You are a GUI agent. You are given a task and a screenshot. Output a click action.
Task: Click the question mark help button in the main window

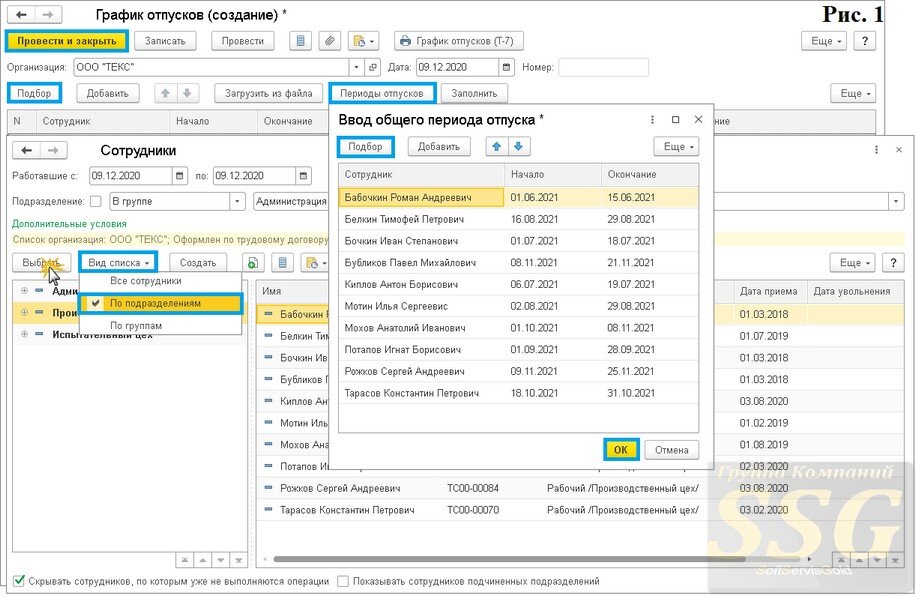865,41
